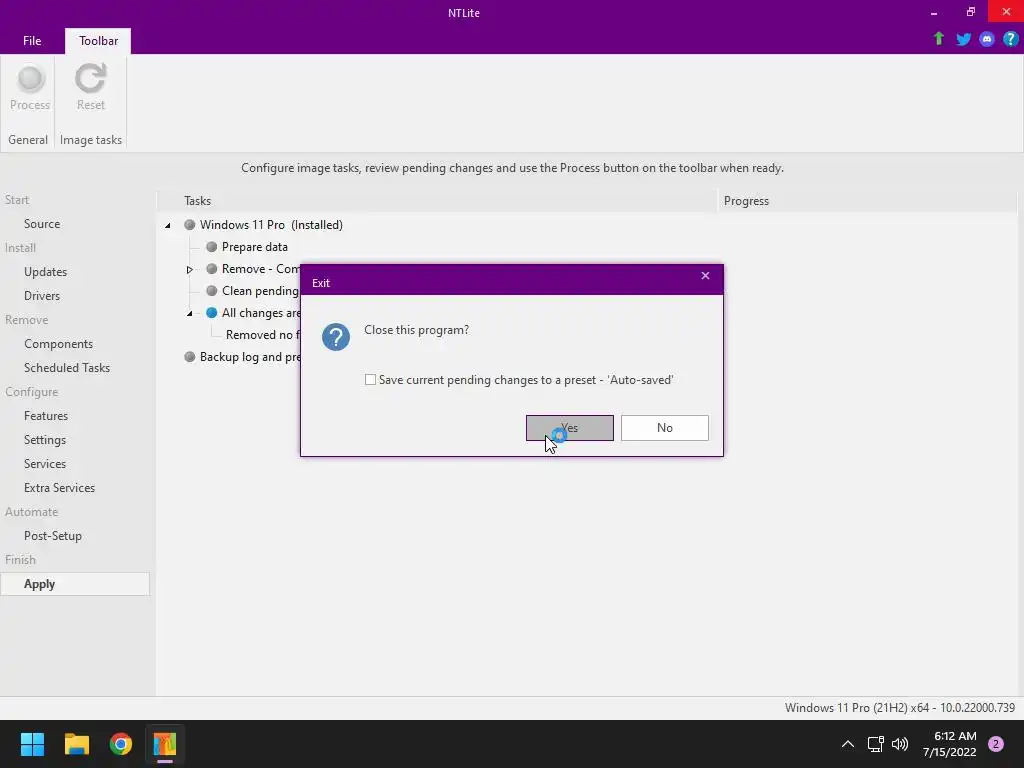Viewport: 1024px width, 768px height.
Task: Click the blue All changes status bullet
Action: click(x=212, y=313)
